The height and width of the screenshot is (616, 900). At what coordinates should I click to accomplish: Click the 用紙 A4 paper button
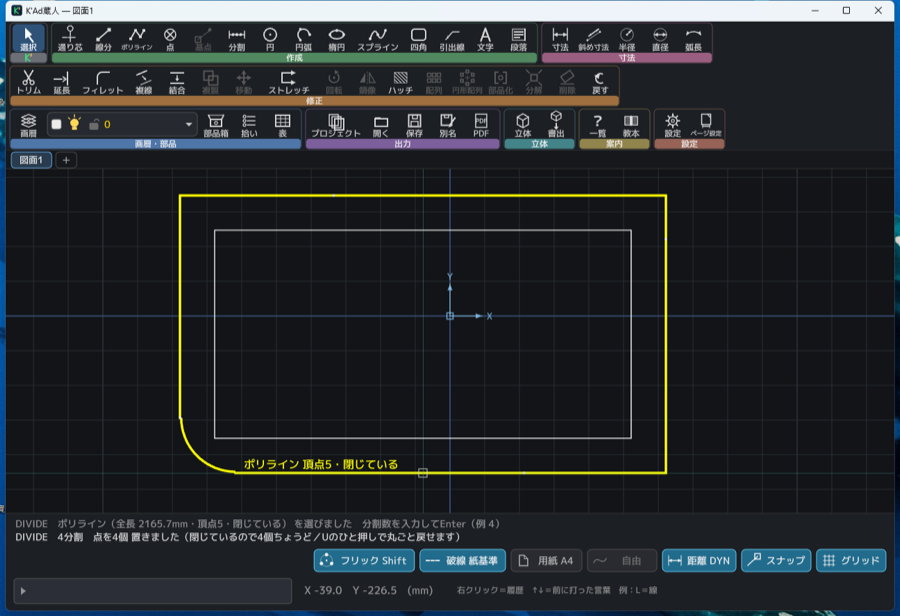[x=546, y=560]
